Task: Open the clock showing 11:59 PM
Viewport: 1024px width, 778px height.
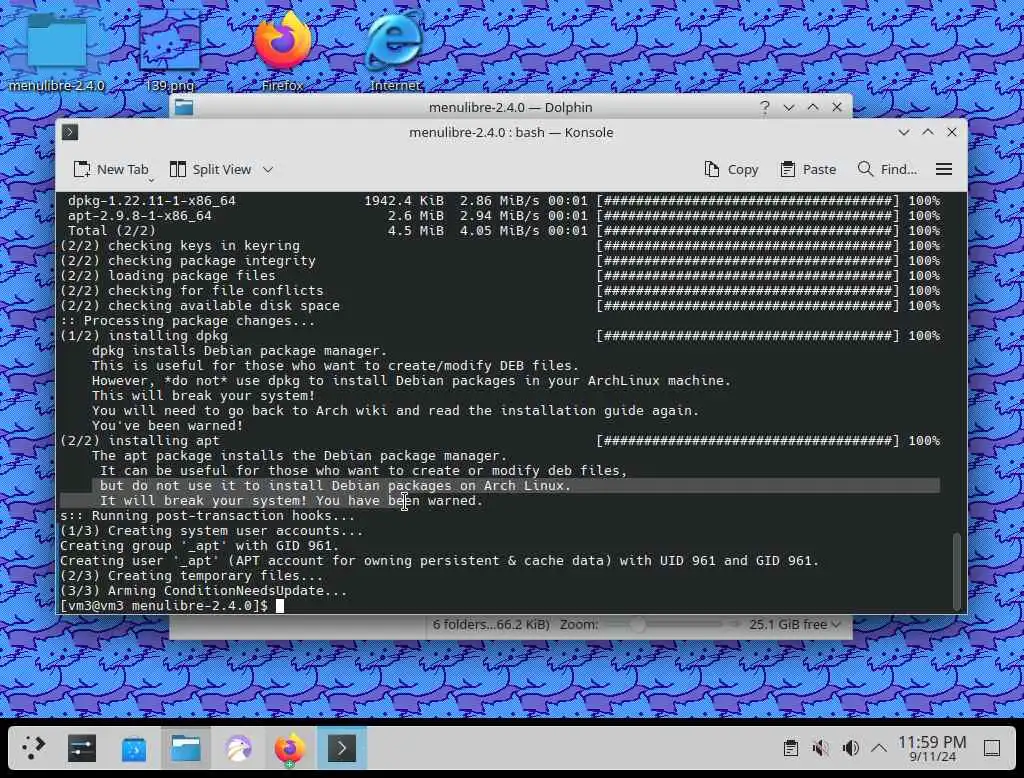Action: (x=932, y=748)
